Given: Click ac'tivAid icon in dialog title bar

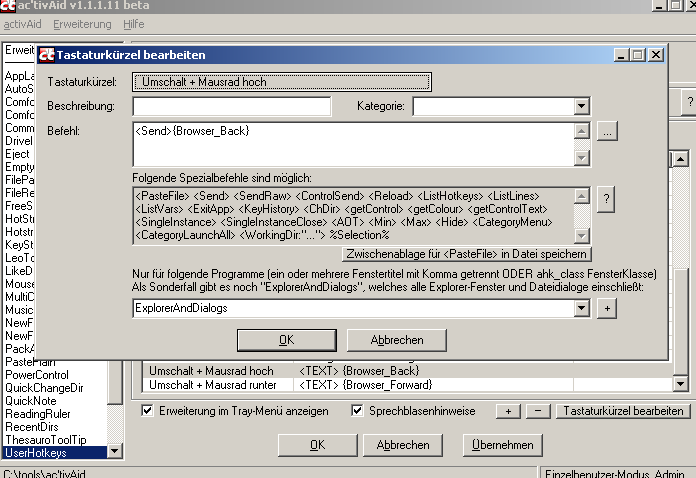Looking at the screenshot, I should tap(46, 55).
